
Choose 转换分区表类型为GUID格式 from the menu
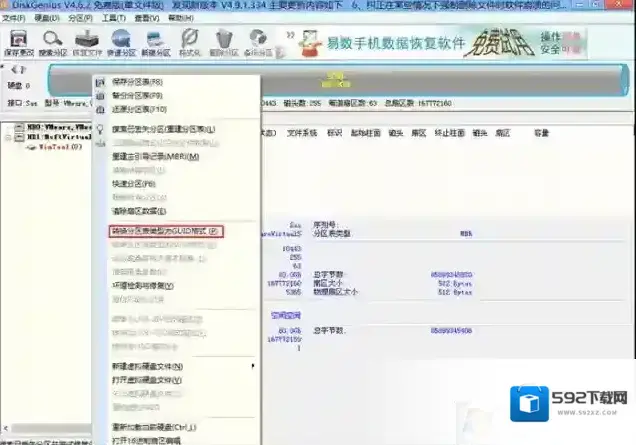pos(164,230)
